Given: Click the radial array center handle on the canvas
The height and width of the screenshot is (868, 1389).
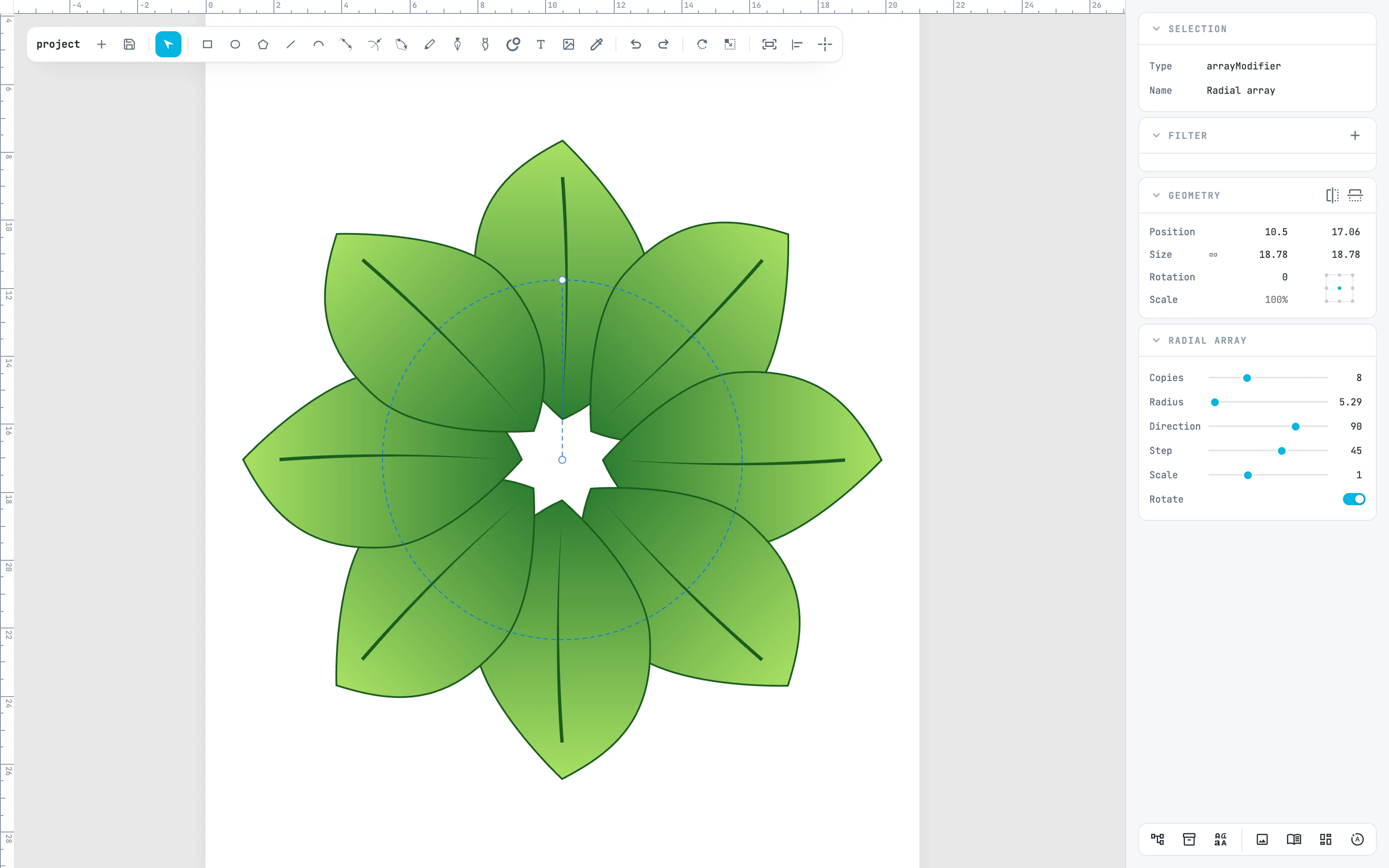Looking at the screenshot, I should (562, 459).
